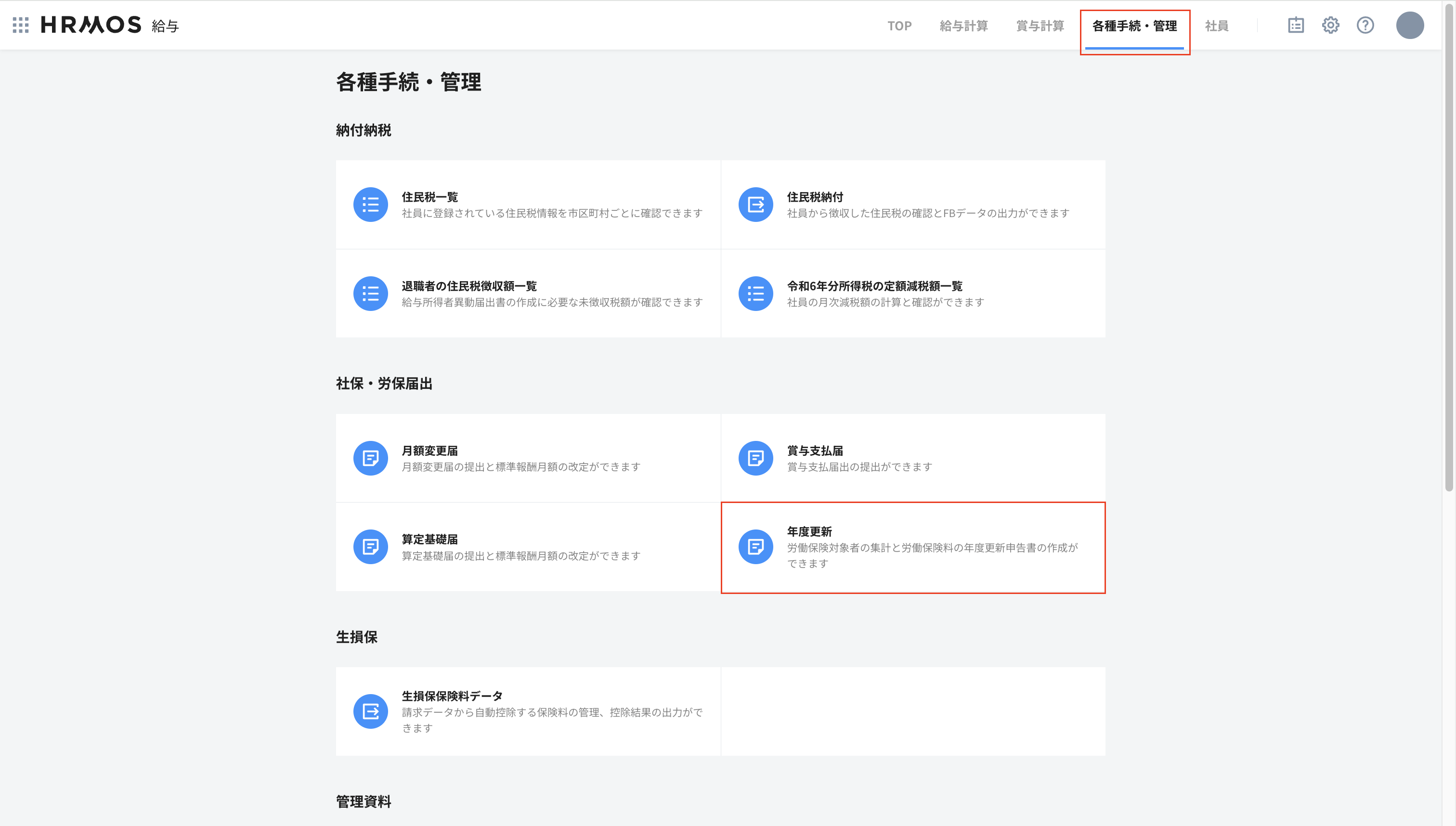Open the 給与計算 tab

point(963,26)
